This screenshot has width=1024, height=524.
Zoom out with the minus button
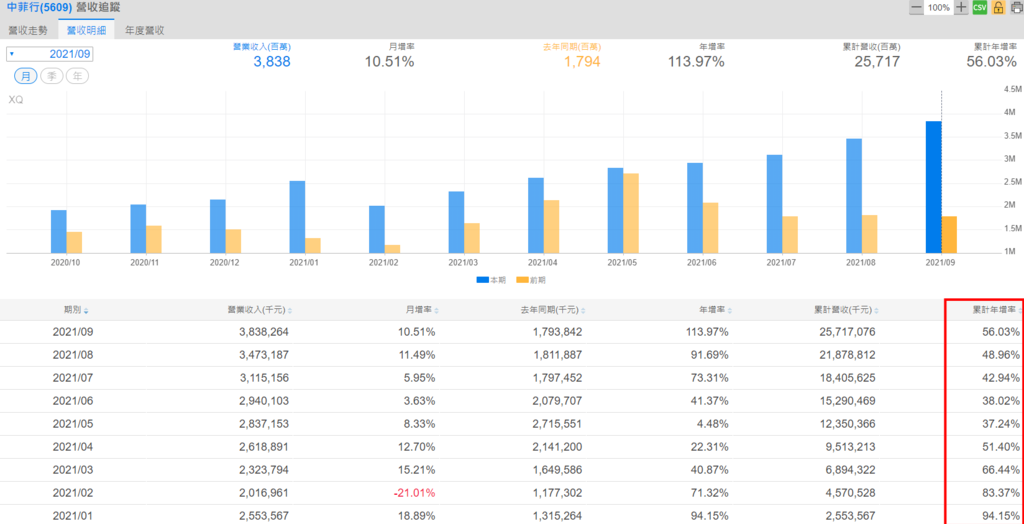click(x=916, y=7)
